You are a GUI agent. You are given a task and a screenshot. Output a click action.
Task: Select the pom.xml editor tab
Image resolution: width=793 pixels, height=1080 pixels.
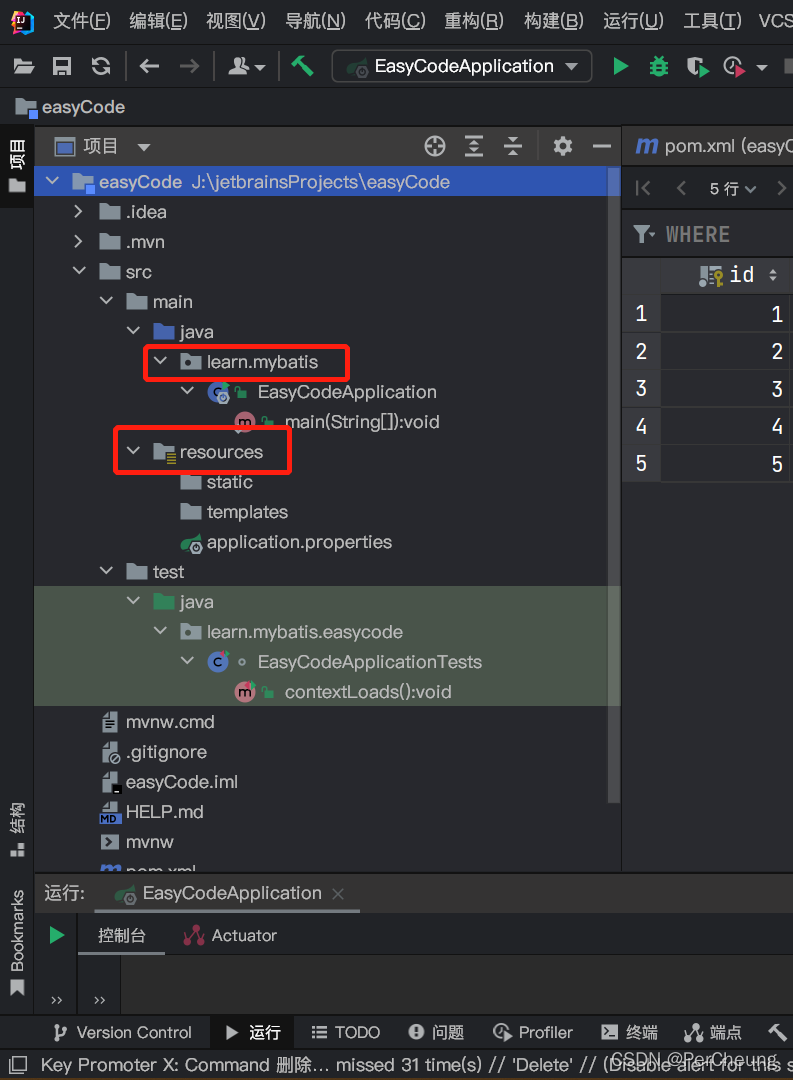click(709, 146)
